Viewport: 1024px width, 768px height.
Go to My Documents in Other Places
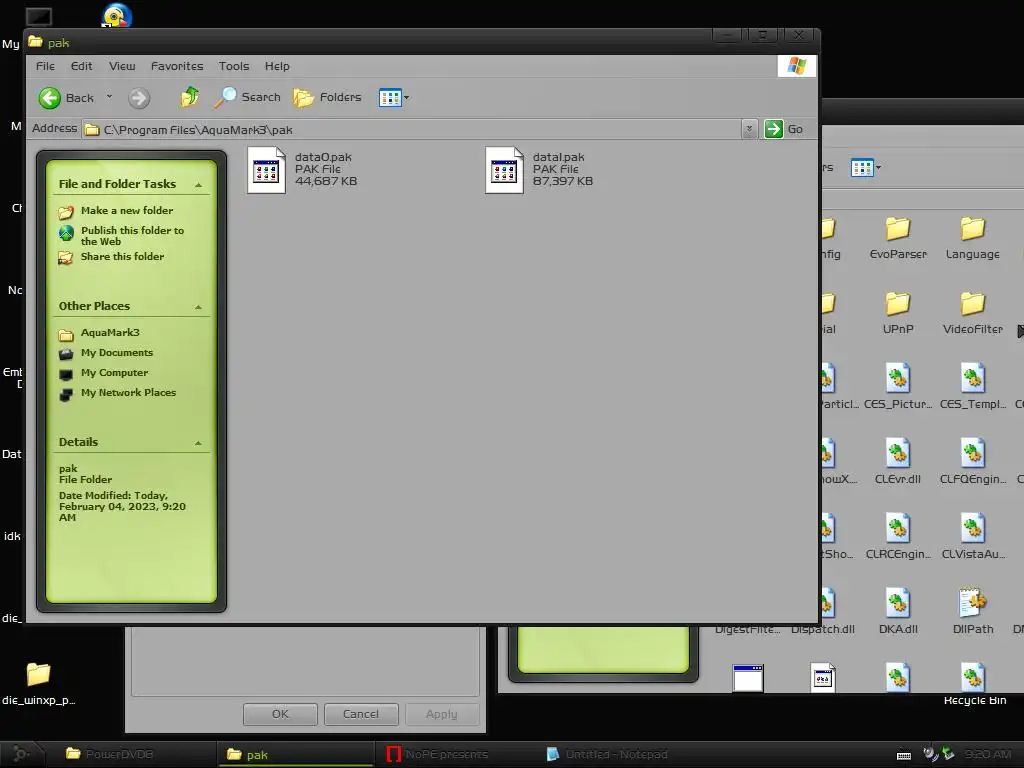point(117,353)
